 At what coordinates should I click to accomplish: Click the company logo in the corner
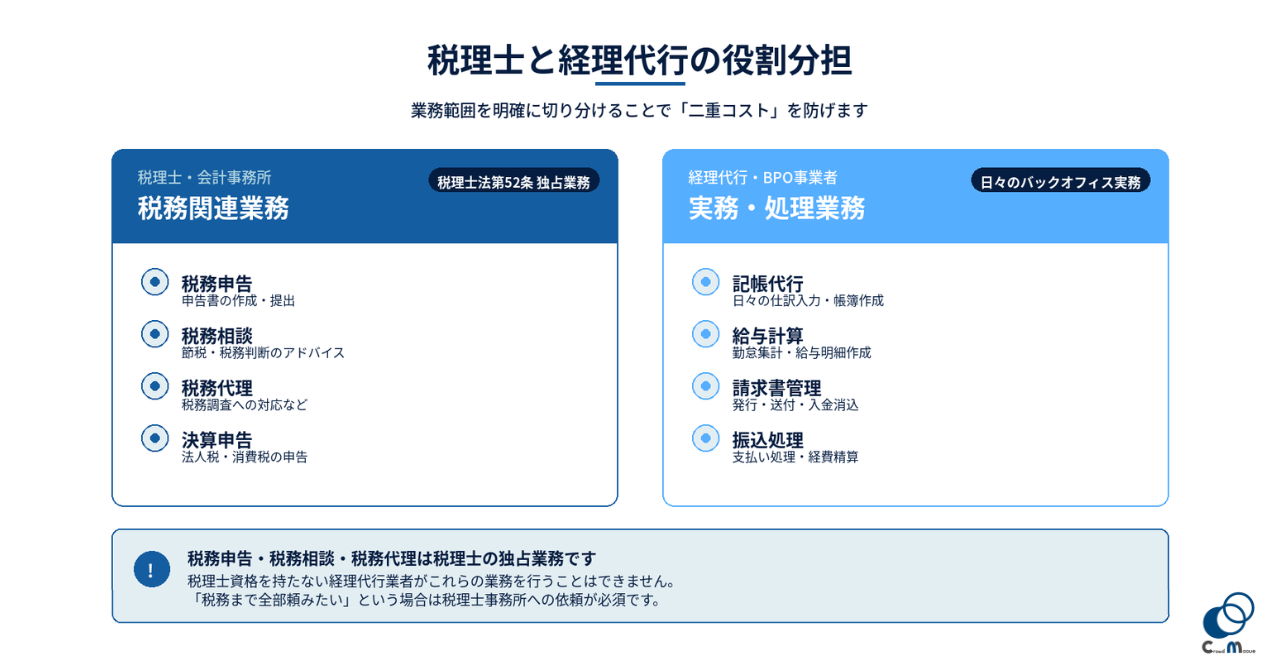tap(1228, 623)
